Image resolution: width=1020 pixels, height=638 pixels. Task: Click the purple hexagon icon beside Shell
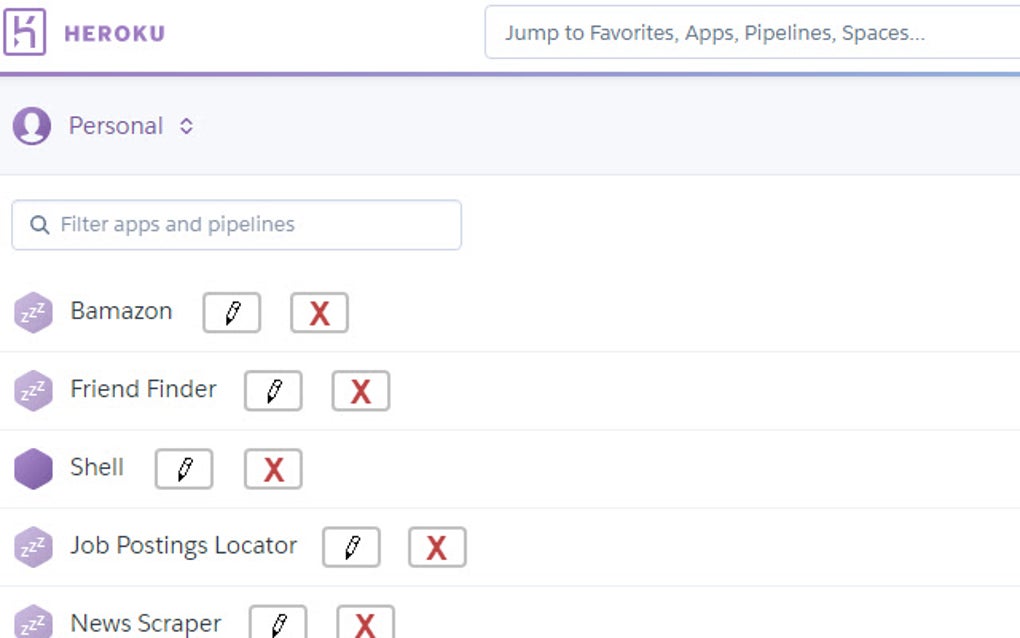[x=33, y=468]
